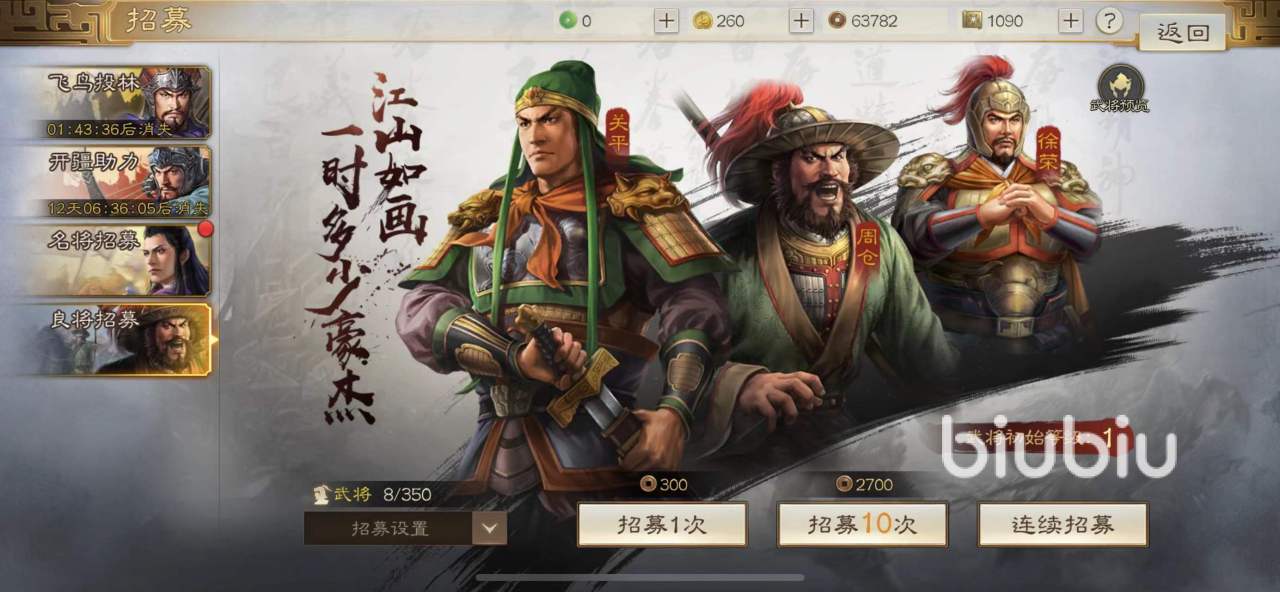
Task: Go back with the 返回 button
Action: tap(1183, 32)
